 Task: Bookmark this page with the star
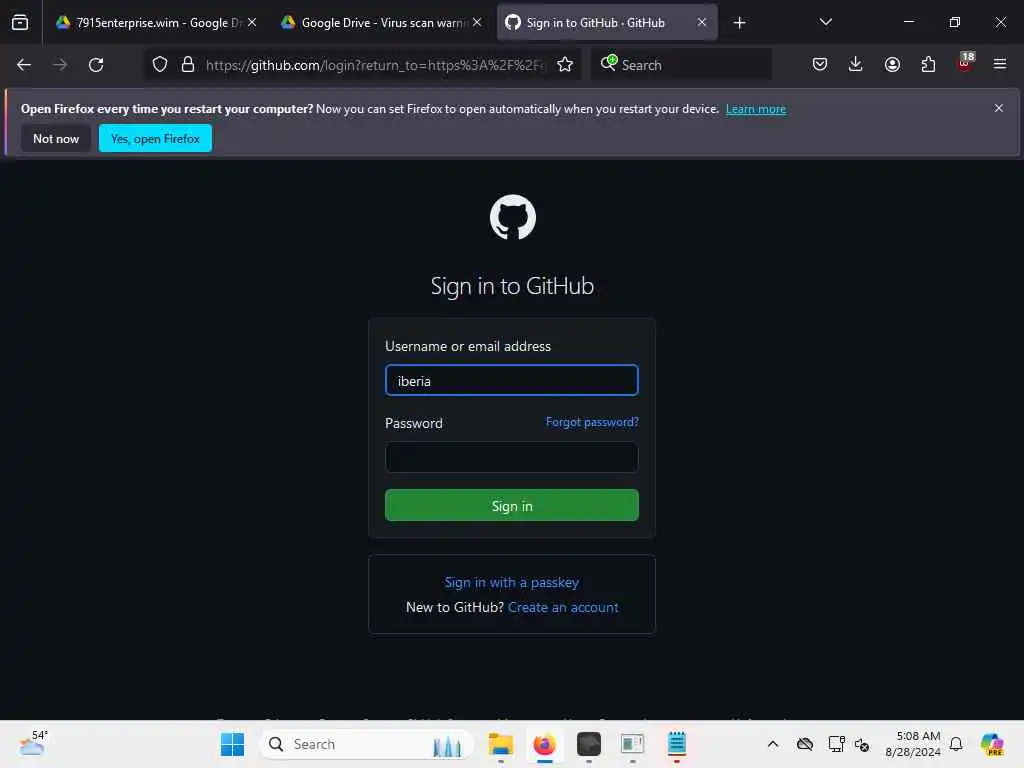tap(565, 65)
